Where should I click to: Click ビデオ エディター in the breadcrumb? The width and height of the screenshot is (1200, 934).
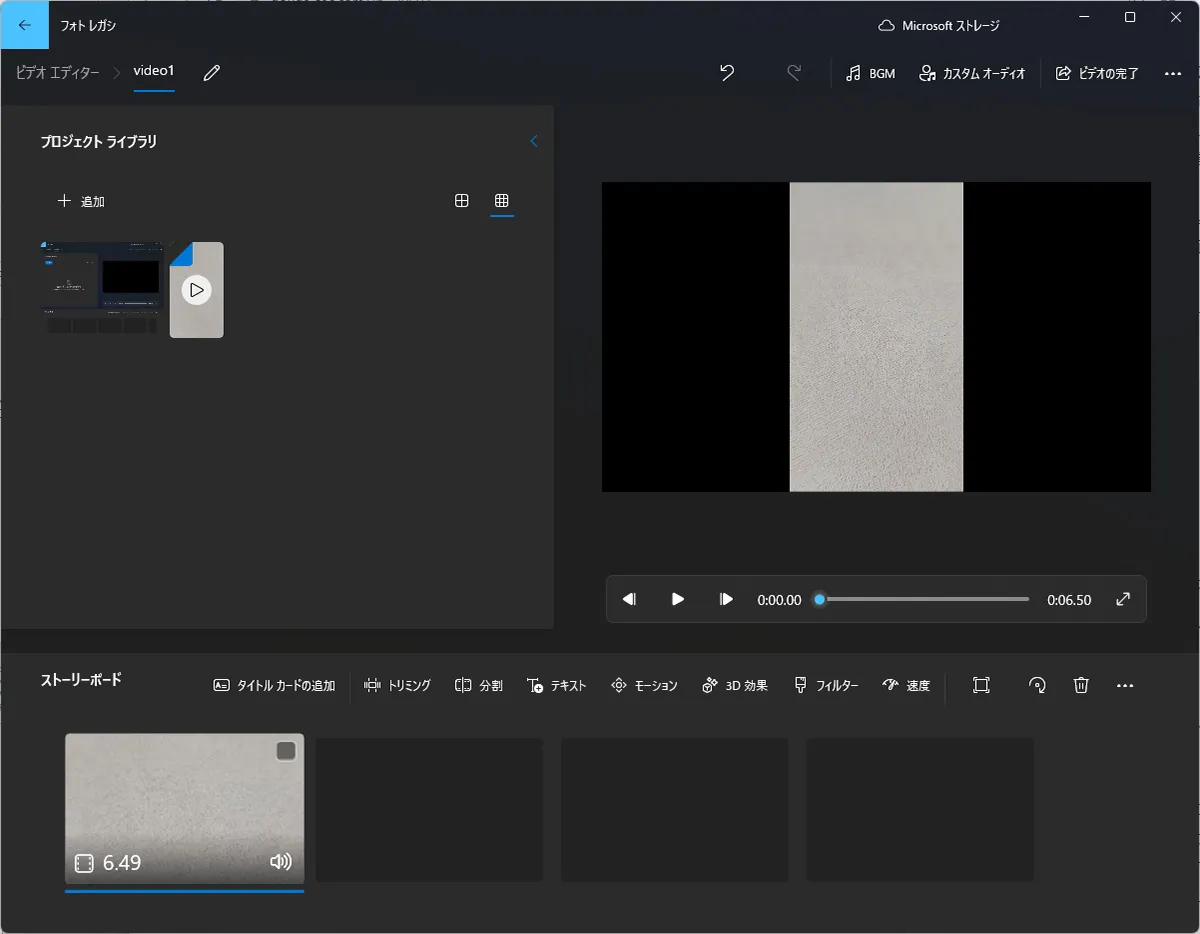57,73
